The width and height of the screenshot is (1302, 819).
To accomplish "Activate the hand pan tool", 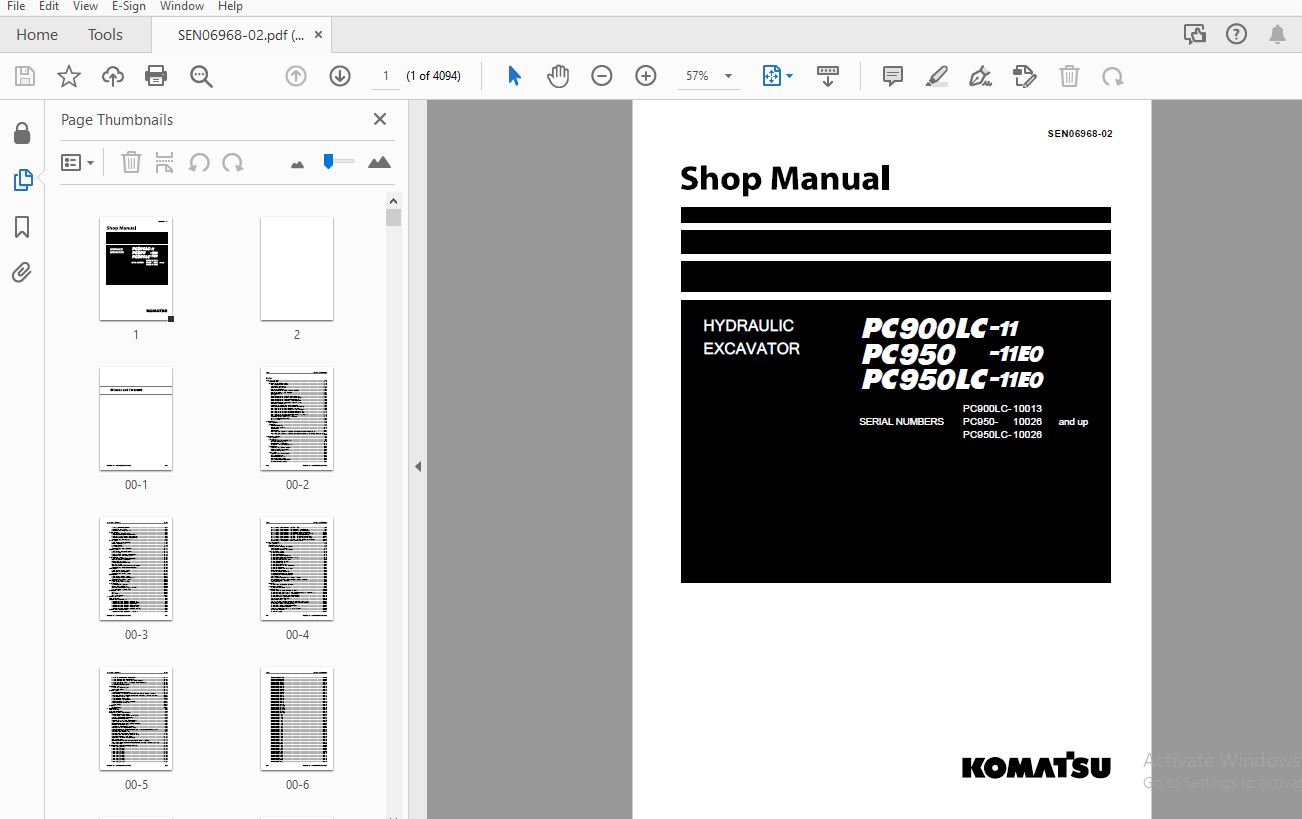I will point(558,76).
